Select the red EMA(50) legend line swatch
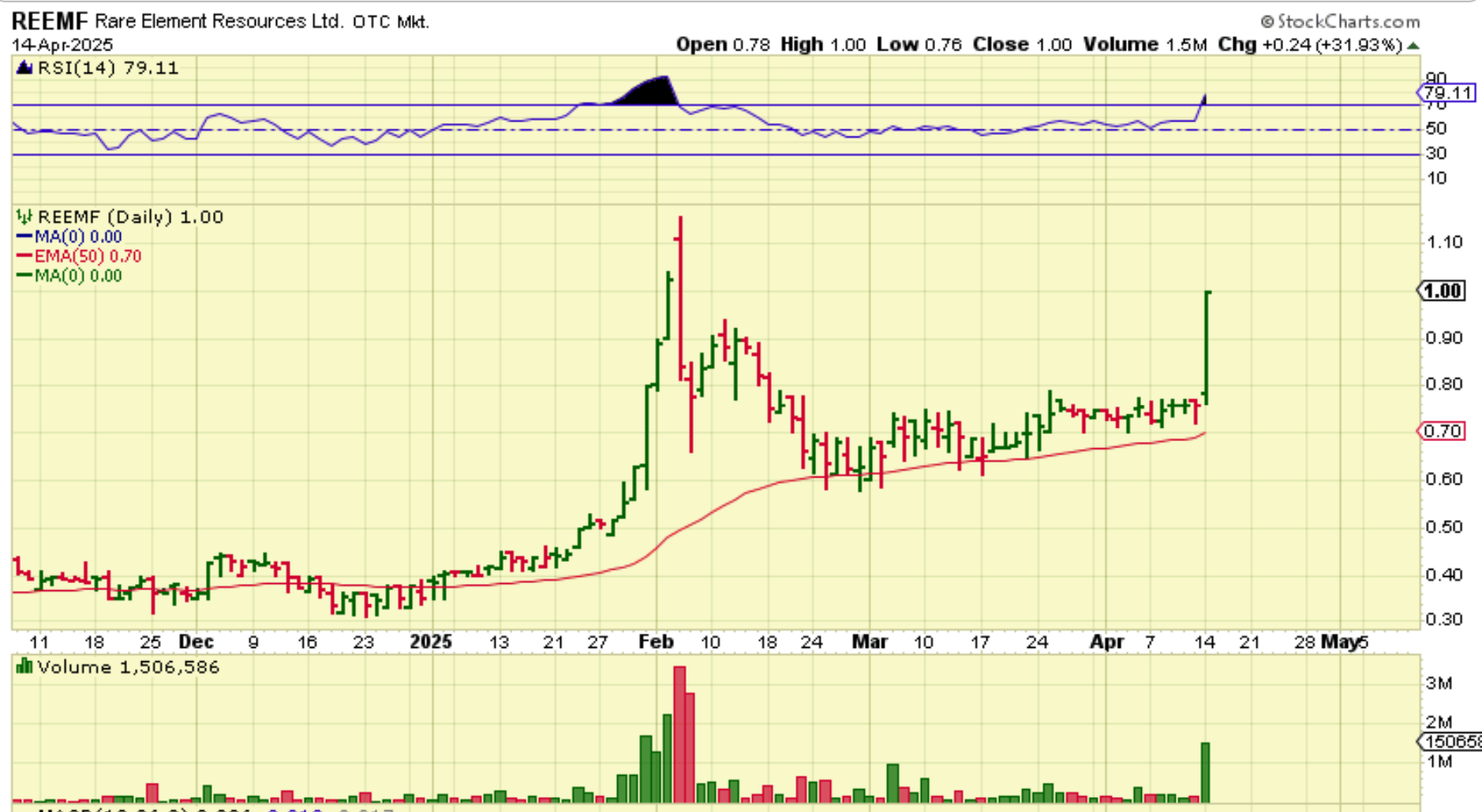Screen dimensions: 1482x812 24,256
